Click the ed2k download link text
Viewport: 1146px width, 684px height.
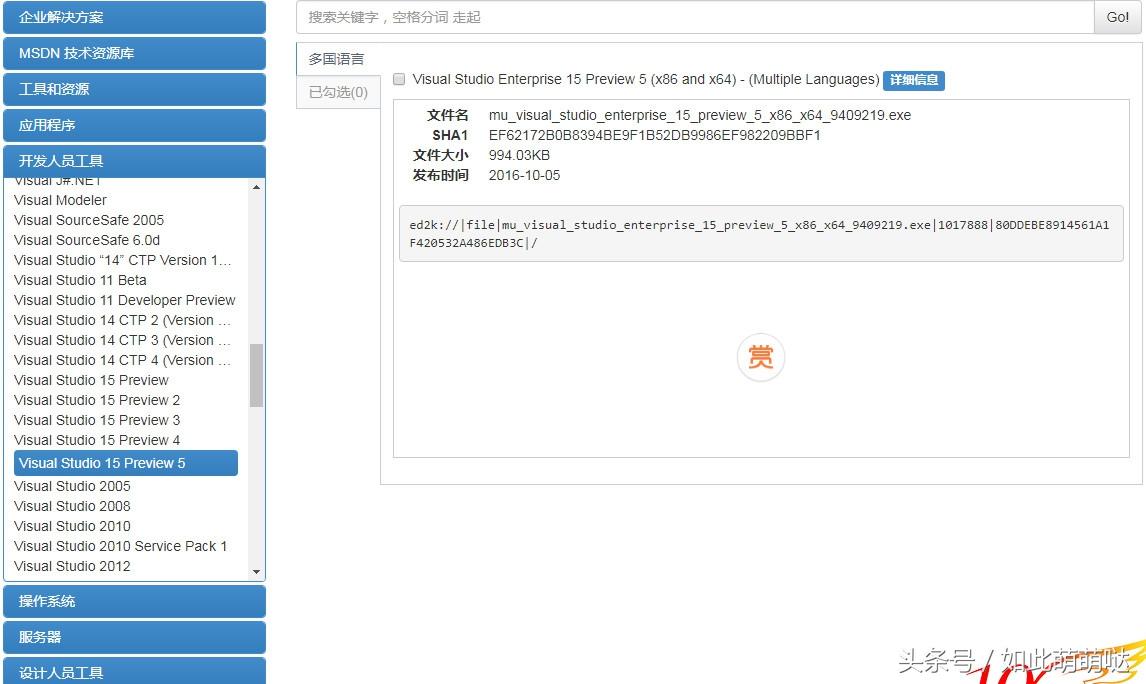759,234
